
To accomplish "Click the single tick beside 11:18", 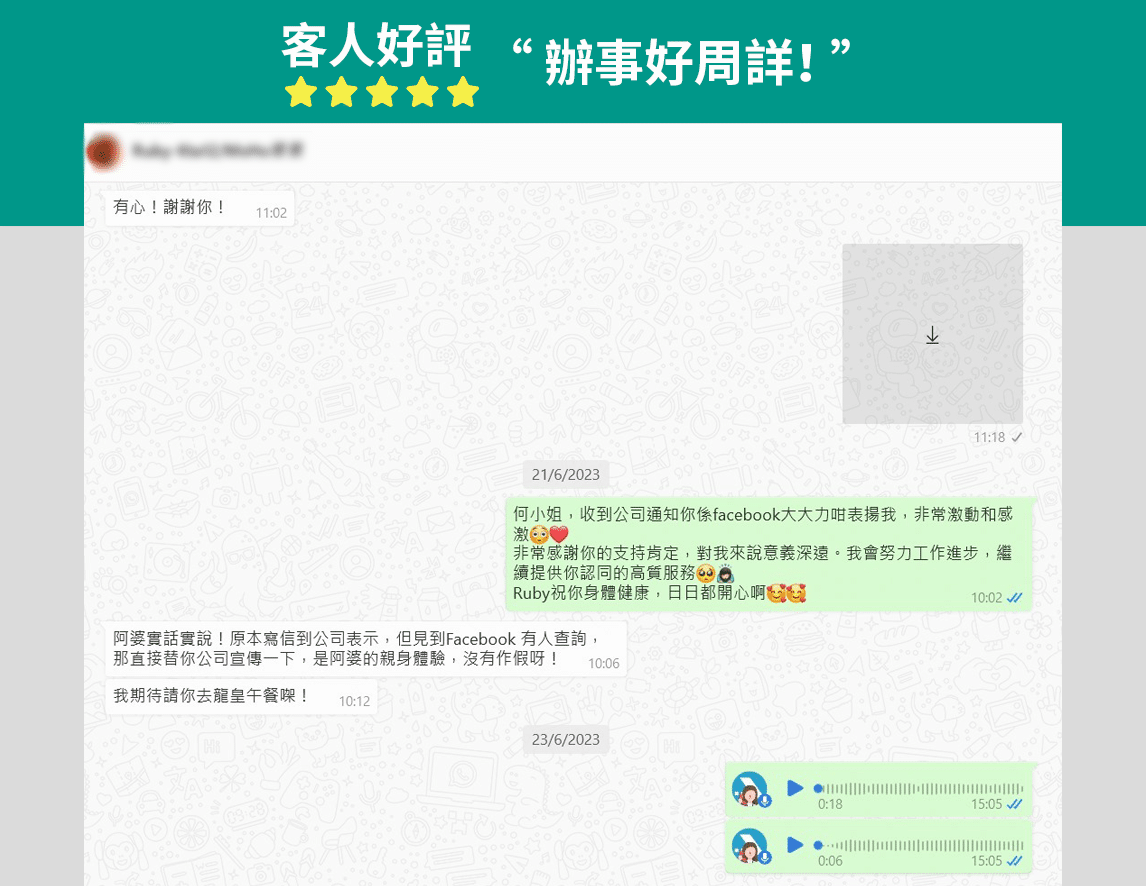I will pyautogui.click(x=1017, y=437).
